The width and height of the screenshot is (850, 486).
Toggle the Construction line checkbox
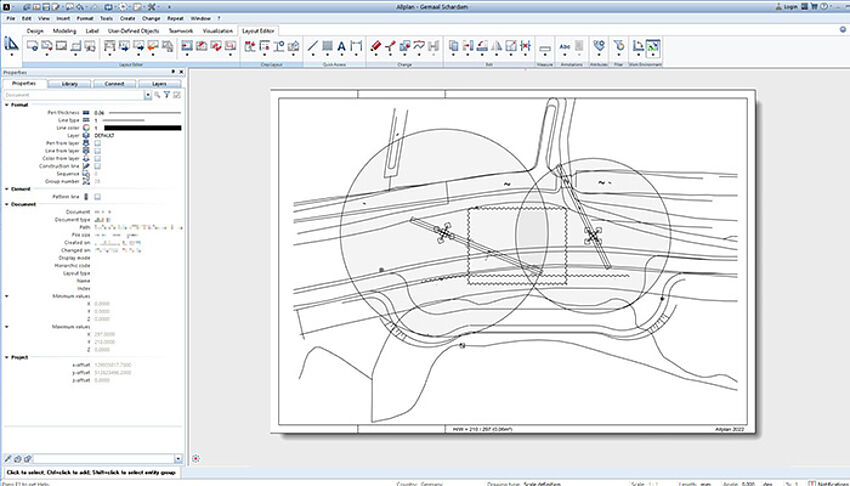pyautogui.click(x=98, y=165)
